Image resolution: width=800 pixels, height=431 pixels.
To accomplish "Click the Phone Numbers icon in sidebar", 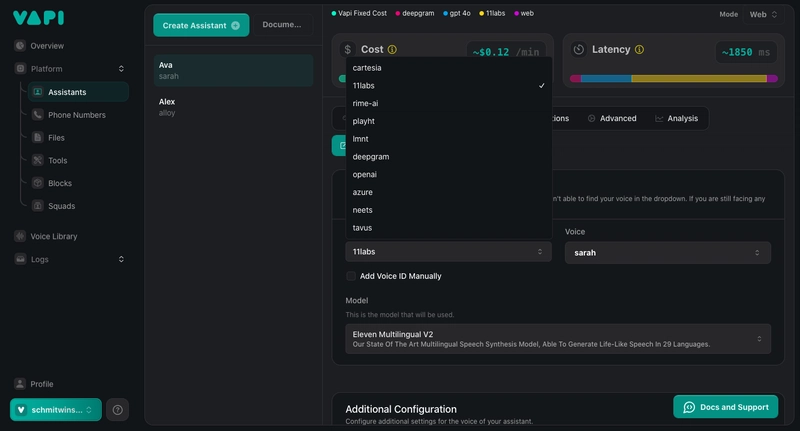I will pos(38,115).
